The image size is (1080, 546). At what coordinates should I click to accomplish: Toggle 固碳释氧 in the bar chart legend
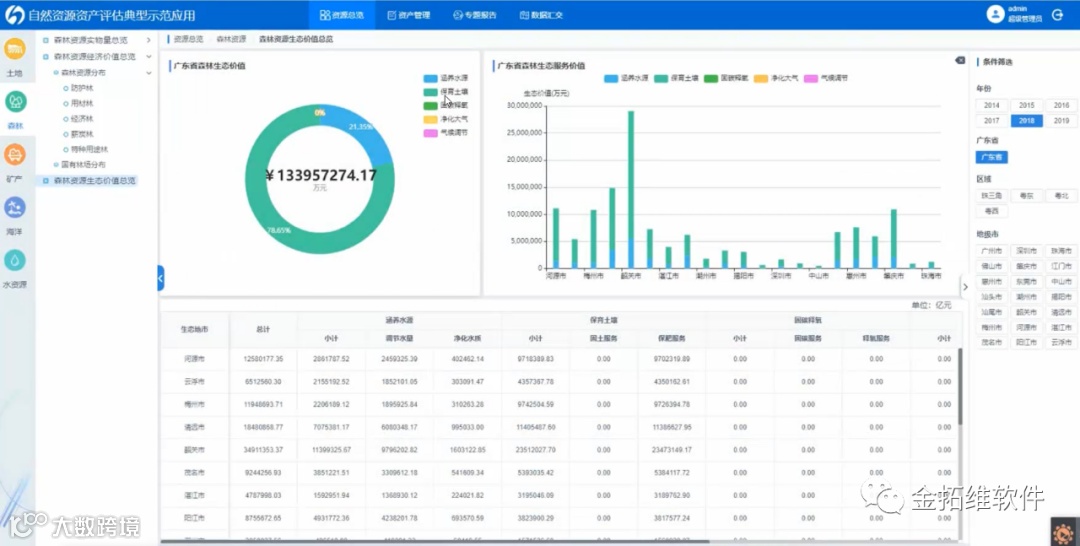[x=726, y=78]
